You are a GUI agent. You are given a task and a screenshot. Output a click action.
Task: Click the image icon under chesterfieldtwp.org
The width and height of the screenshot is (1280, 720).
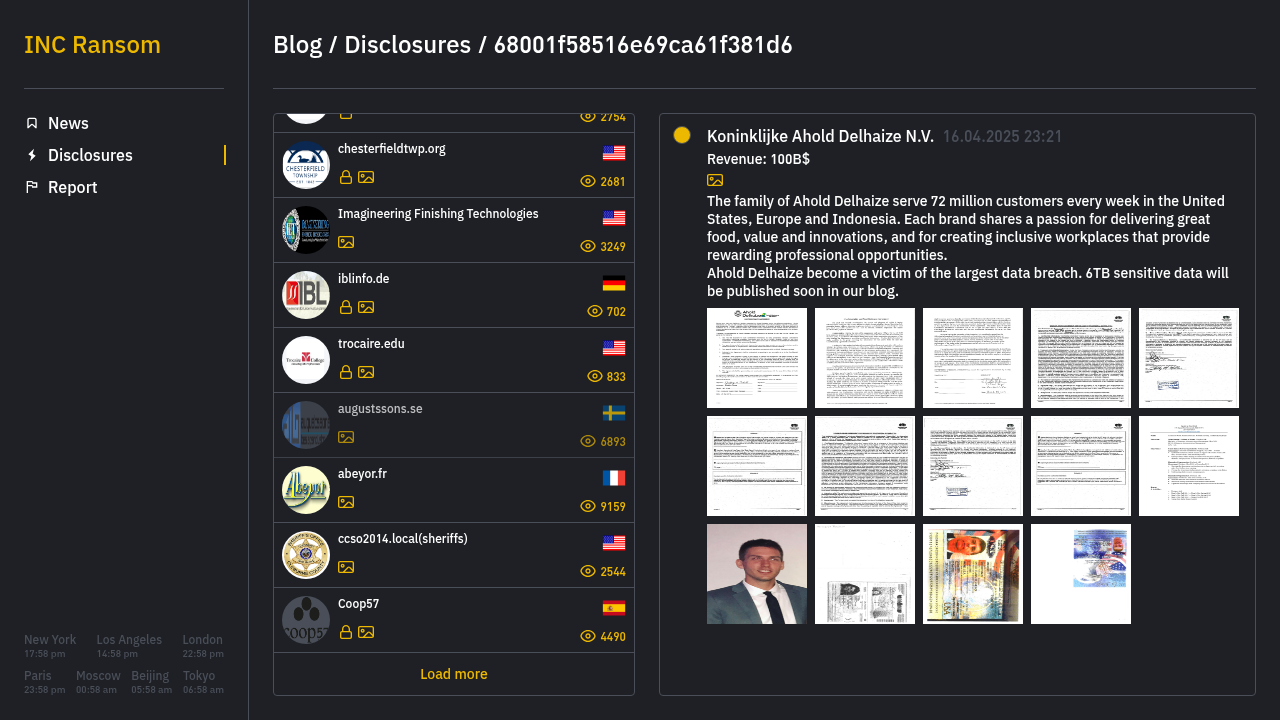click(x=366, y=177)
